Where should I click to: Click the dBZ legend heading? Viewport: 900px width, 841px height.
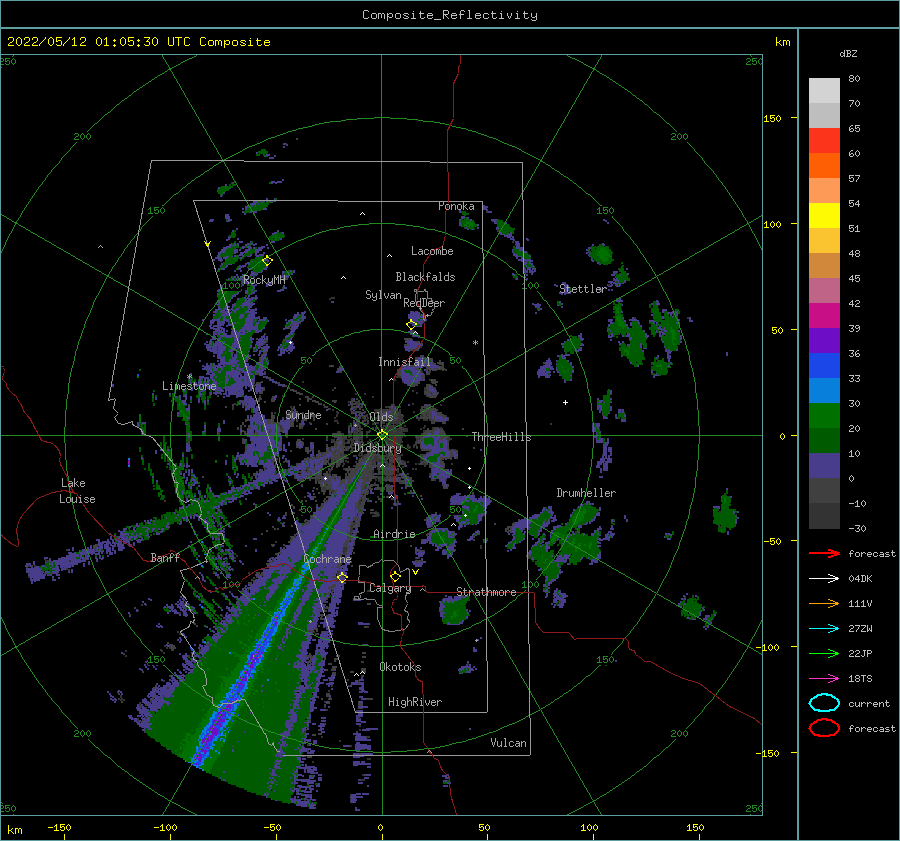tap(848, 54)
